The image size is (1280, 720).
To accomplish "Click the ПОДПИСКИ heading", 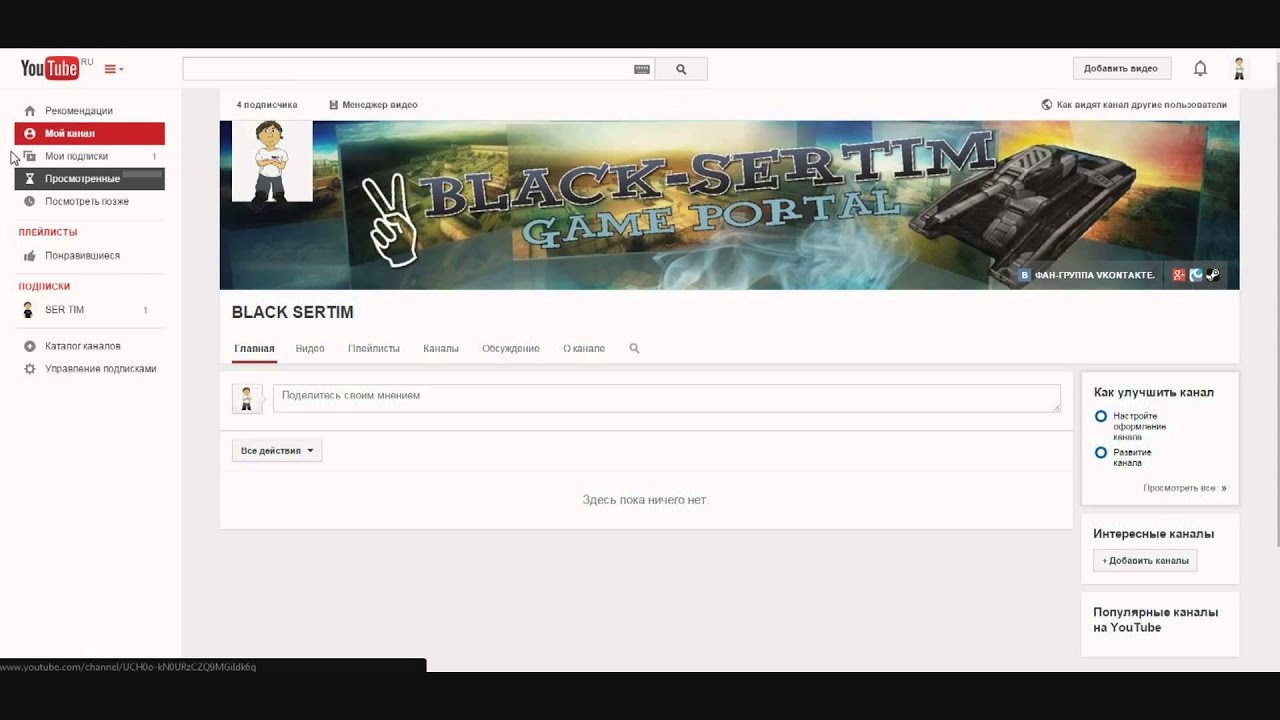I will point(44,286).
